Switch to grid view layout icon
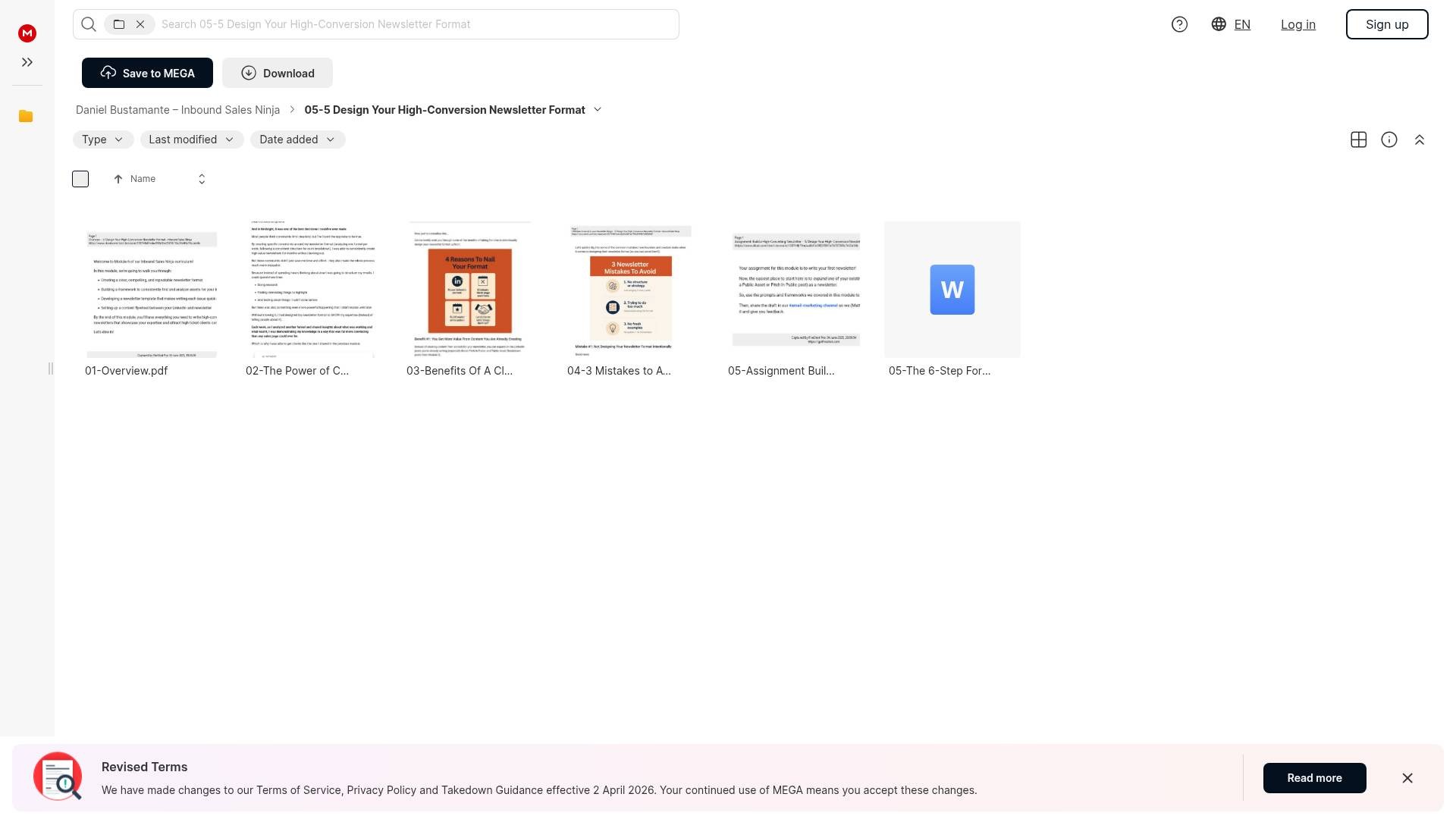1456x819 pixels. [1358, 140]
